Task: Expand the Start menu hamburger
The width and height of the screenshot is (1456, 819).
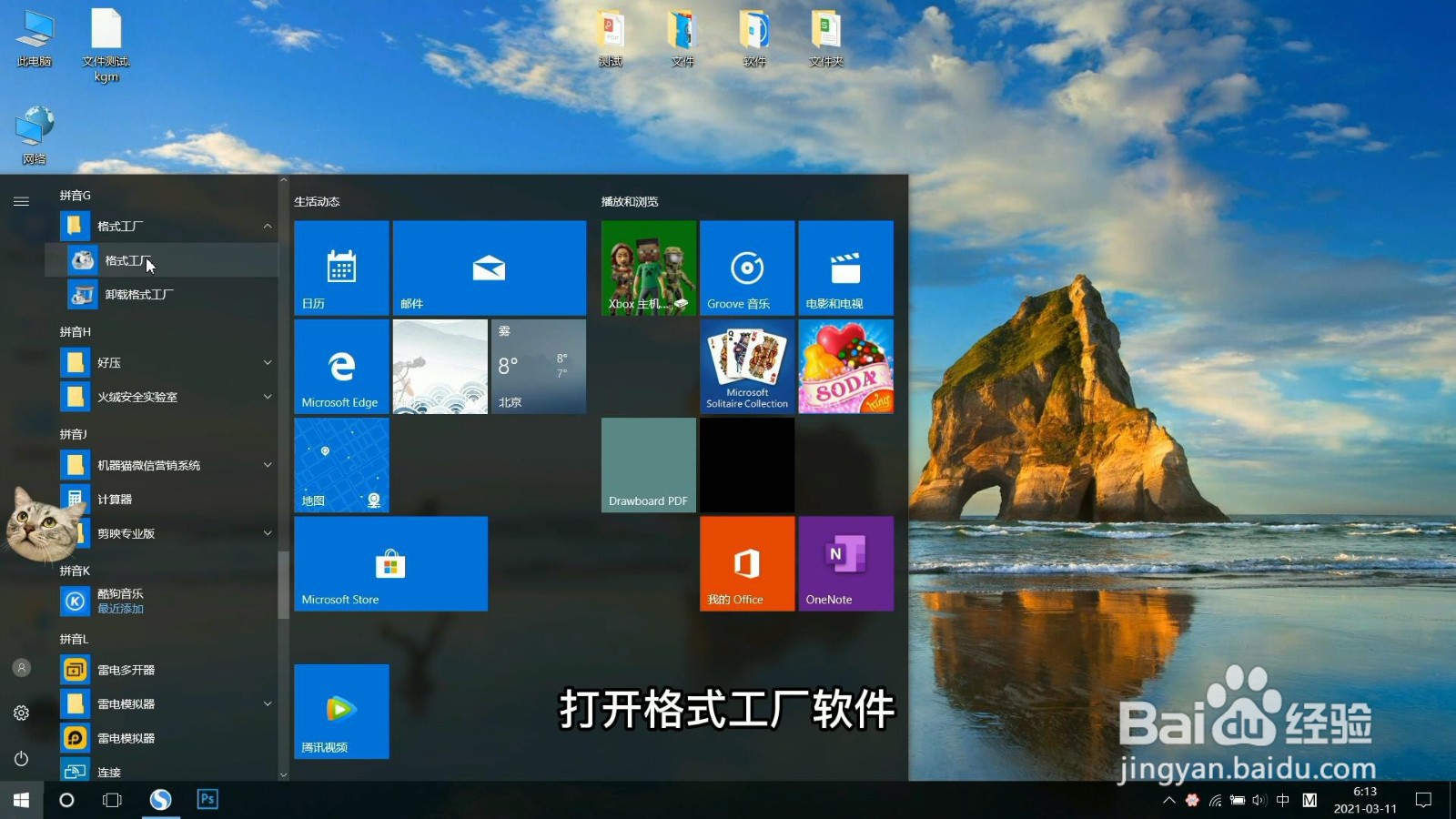Action: click(x=21, y=201)
